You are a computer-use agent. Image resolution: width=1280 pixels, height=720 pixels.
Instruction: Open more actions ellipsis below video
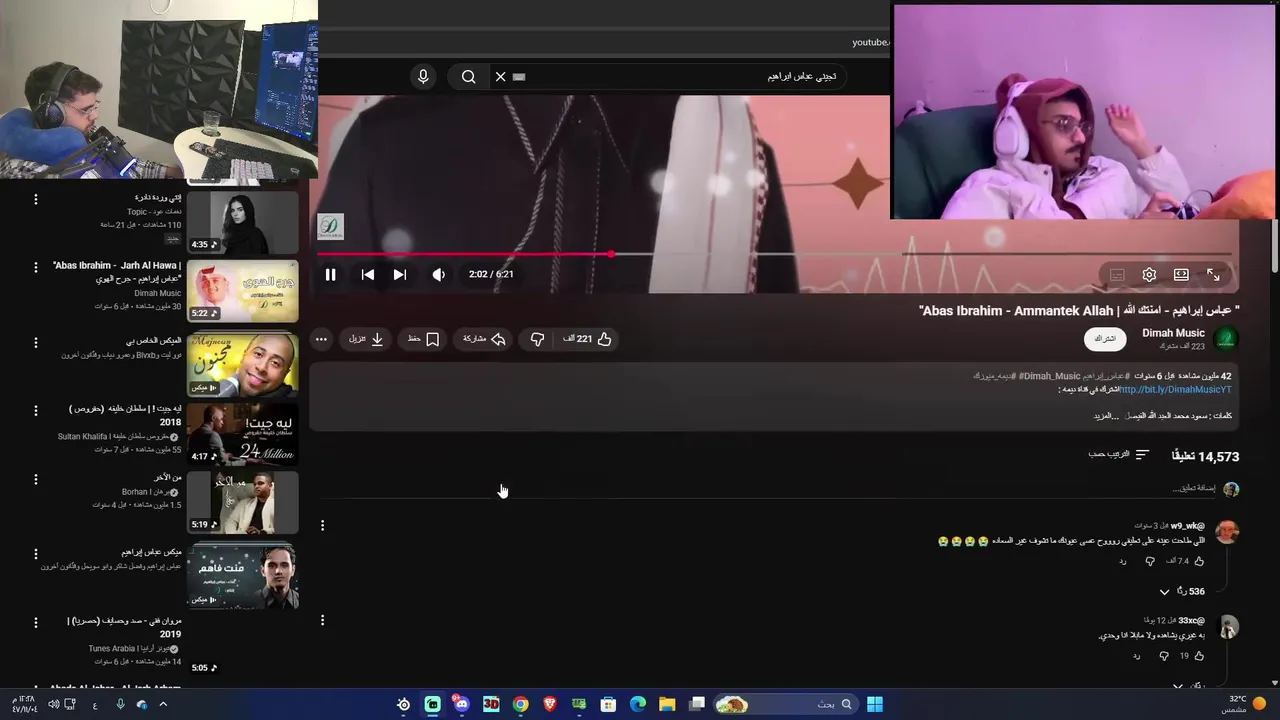(x=321, y=339)
